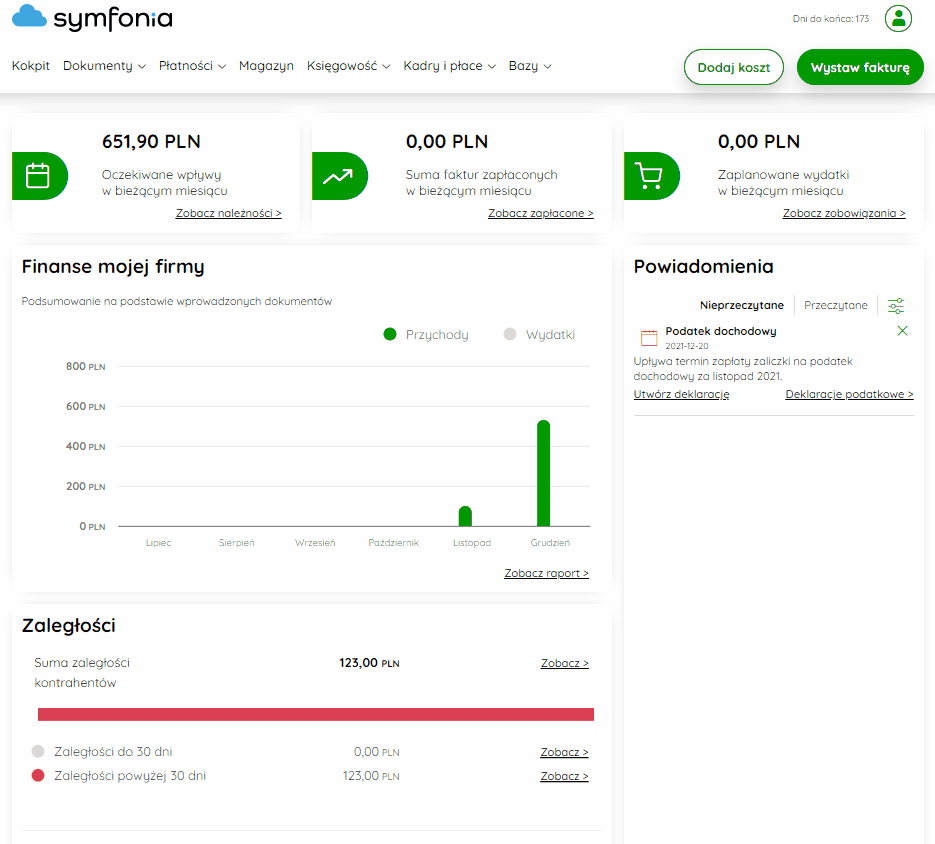Switch to Nieprzeczytane notifications tab
Viewport: 935px width, 844px height.
742,305
